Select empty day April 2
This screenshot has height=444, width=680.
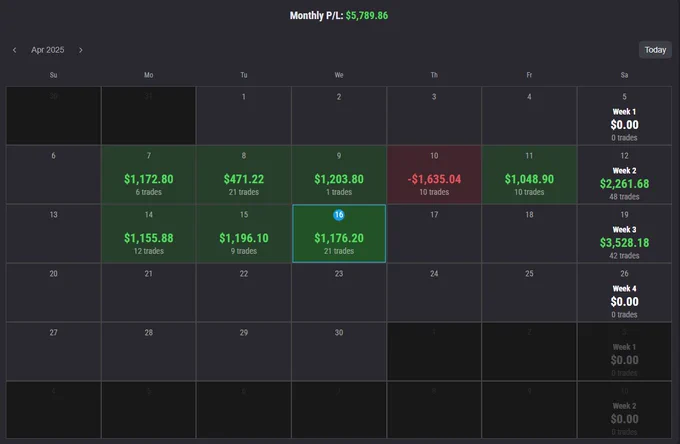click(339, 115)
